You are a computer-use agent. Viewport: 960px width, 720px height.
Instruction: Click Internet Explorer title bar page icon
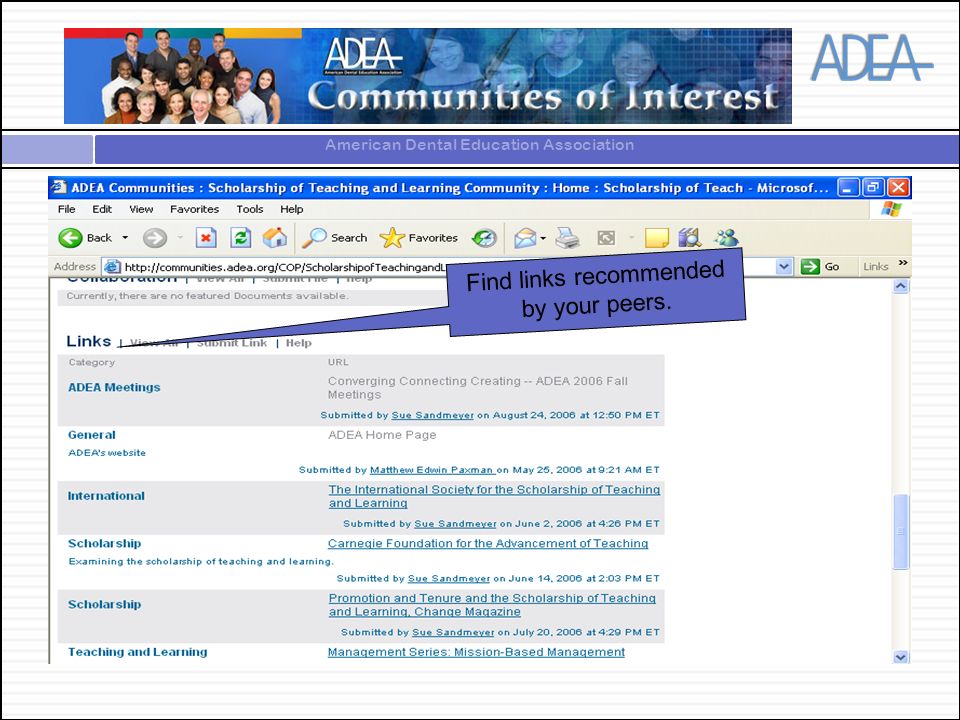tap(59, 187)
